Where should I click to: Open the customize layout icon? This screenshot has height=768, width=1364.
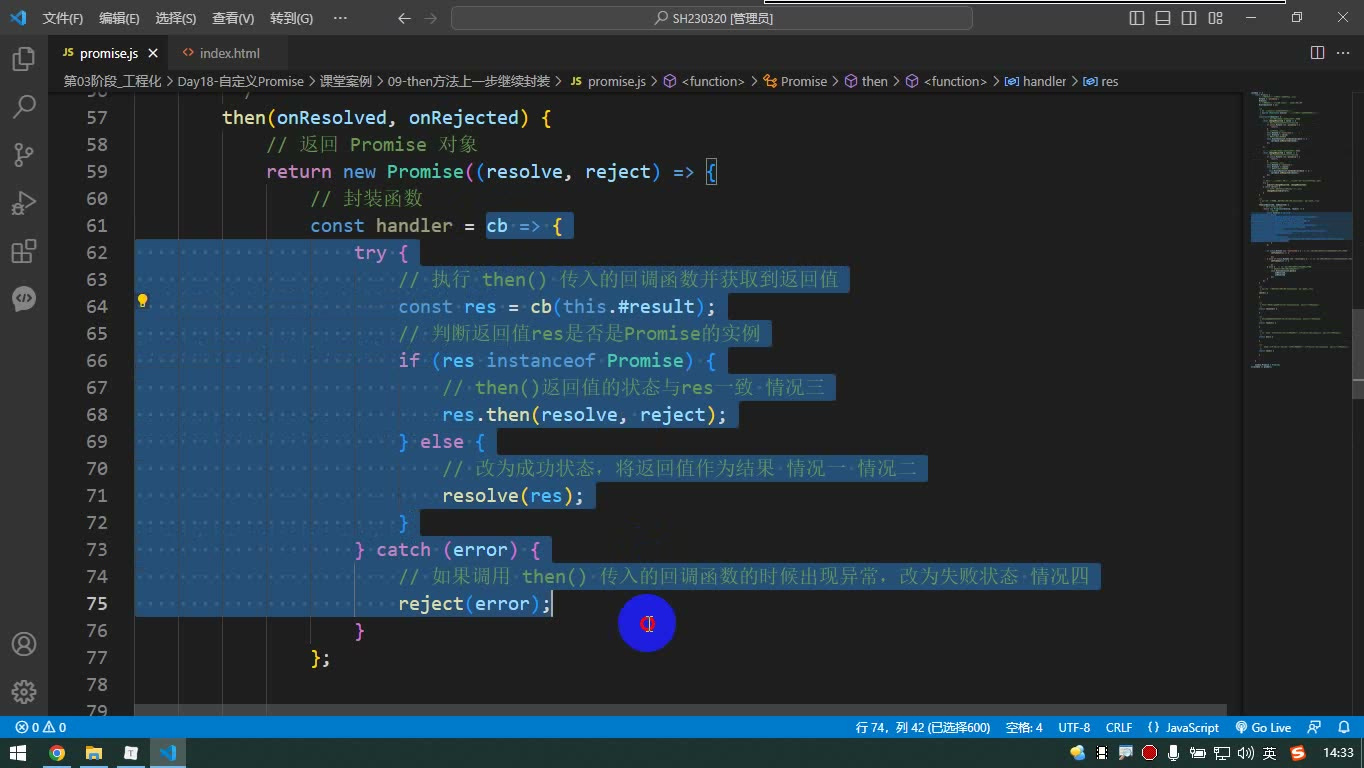pyautogui.click(x=1215, y=18)
